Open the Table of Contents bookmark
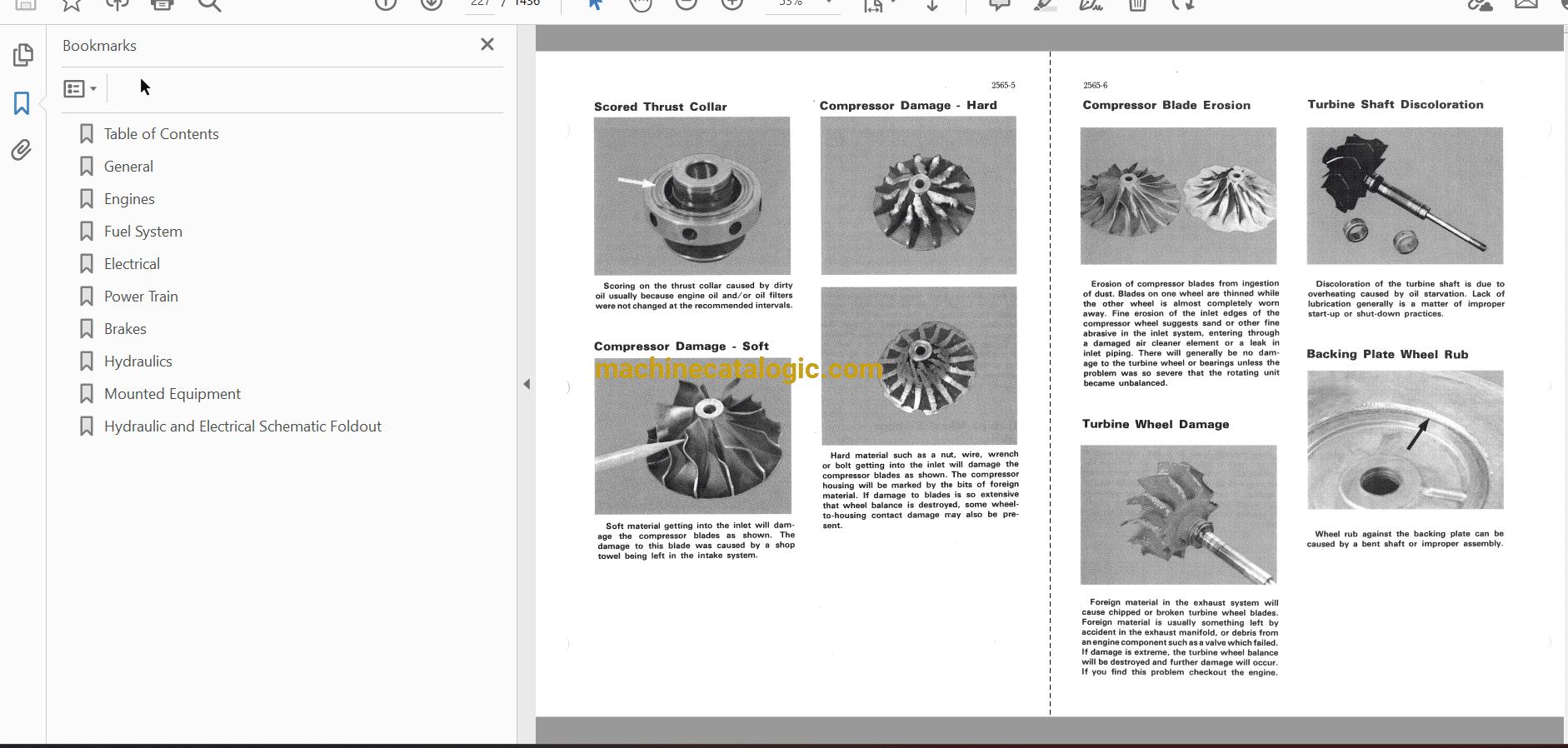This screenshot has width=1568, height=748. coord(161,134)
